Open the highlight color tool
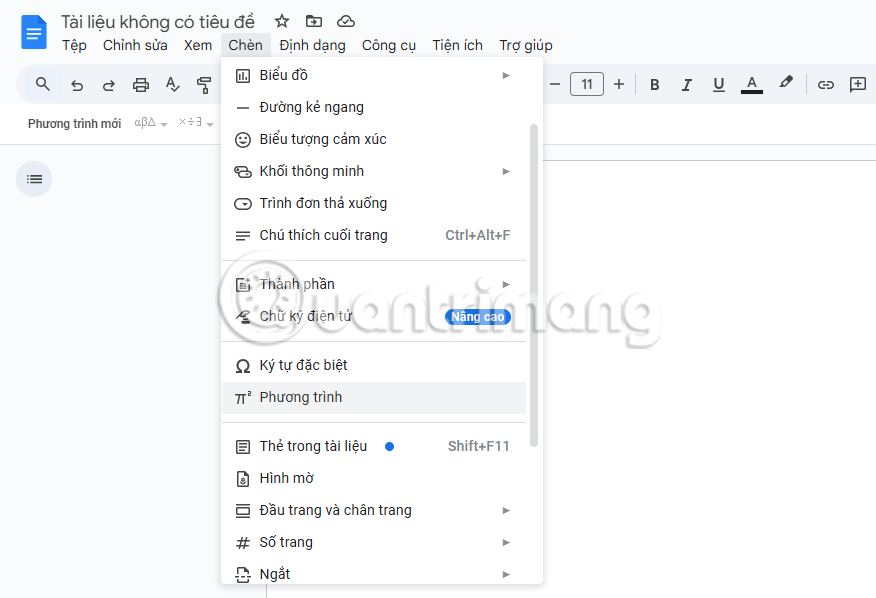 (x=785, y=83)
